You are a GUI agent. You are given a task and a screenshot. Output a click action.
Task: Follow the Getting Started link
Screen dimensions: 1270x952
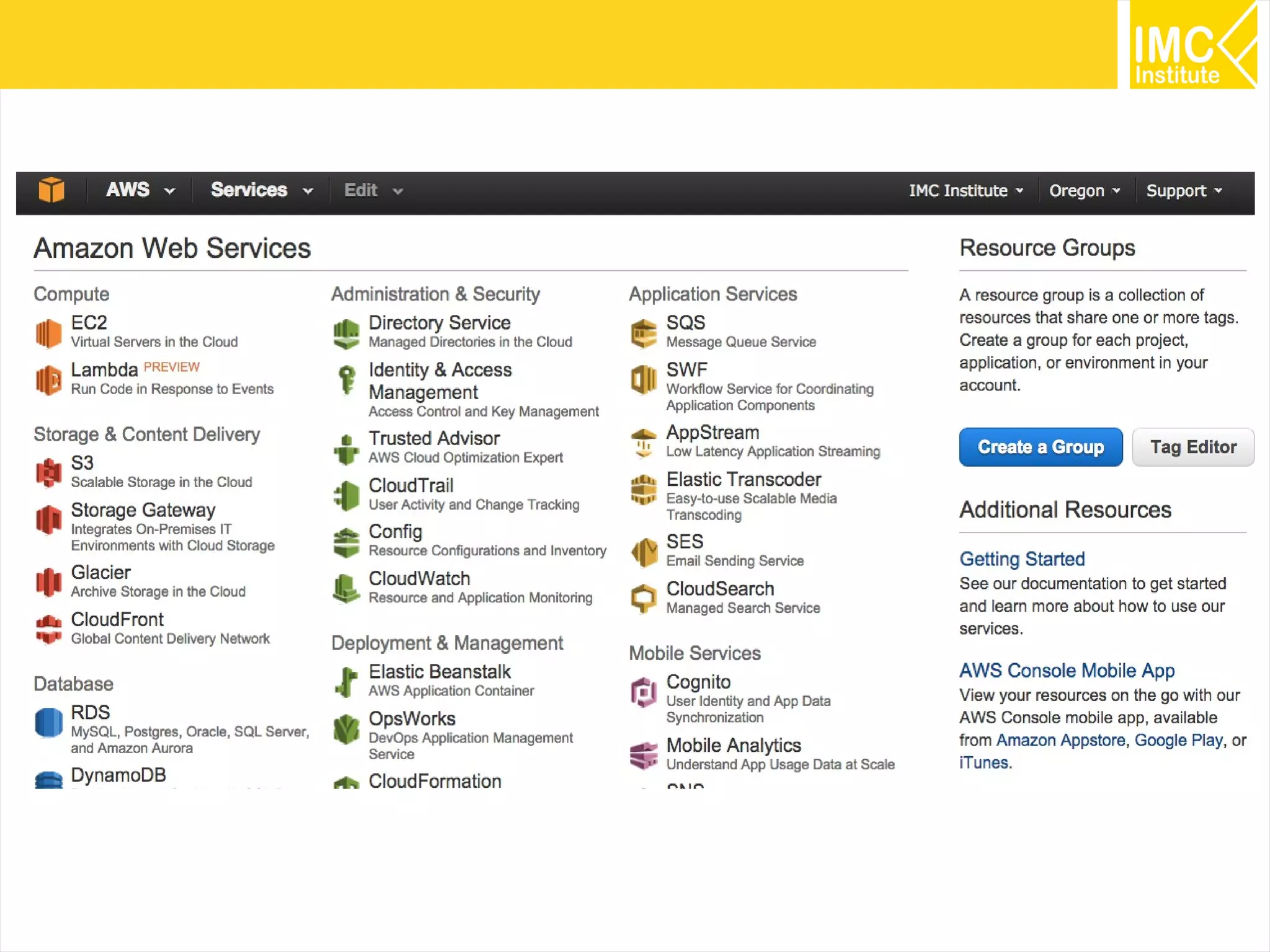click(x=1022, y=559)
